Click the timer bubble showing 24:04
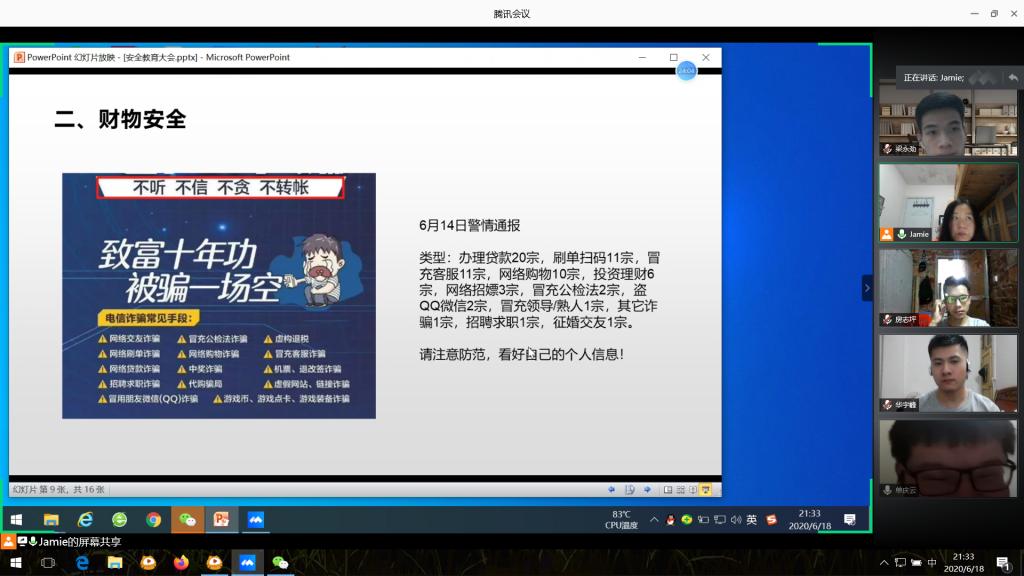This screenshot has width=1024, height=576. [686, 71]
